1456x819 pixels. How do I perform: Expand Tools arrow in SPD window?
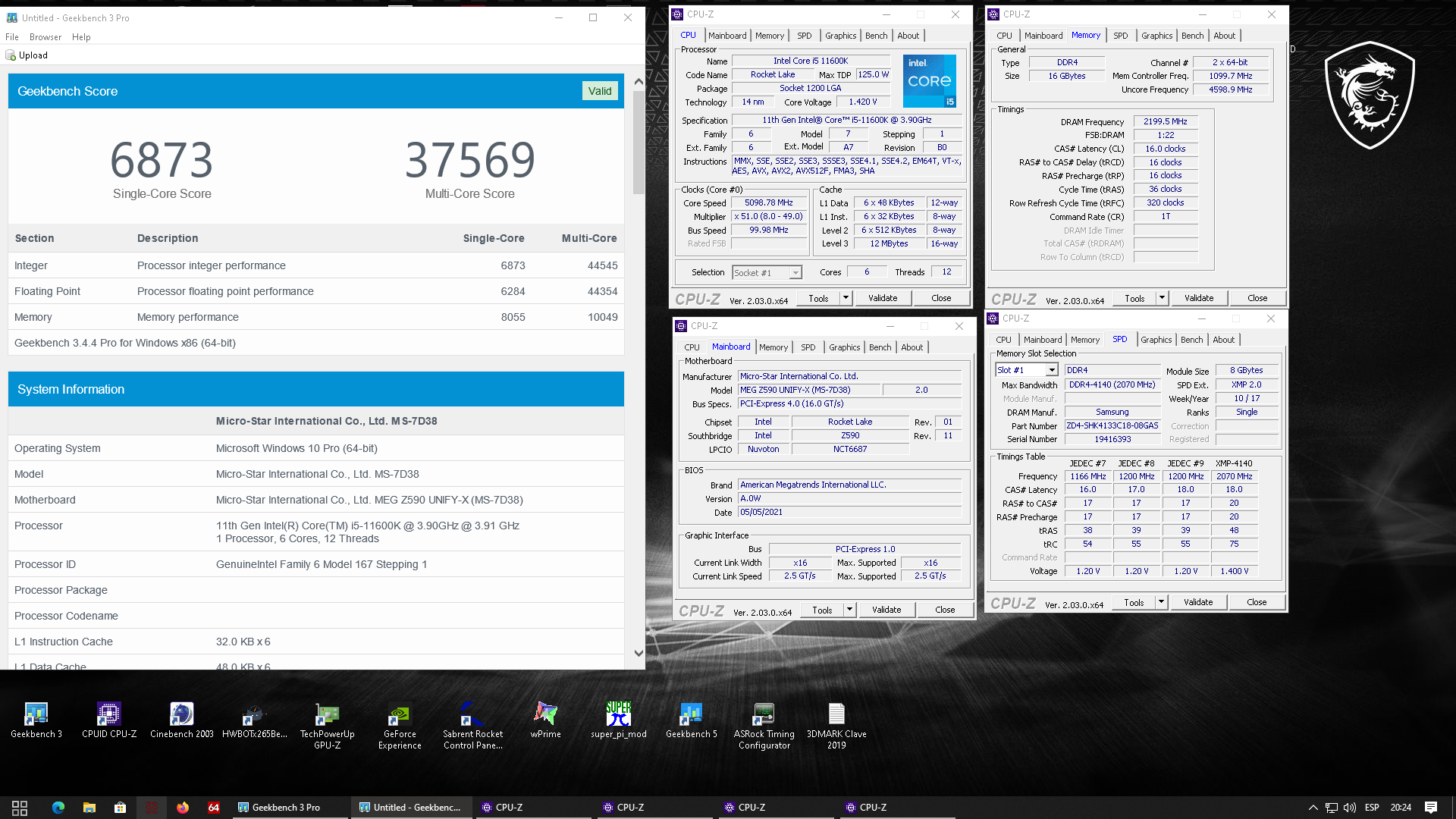(x=1161, y=602)
